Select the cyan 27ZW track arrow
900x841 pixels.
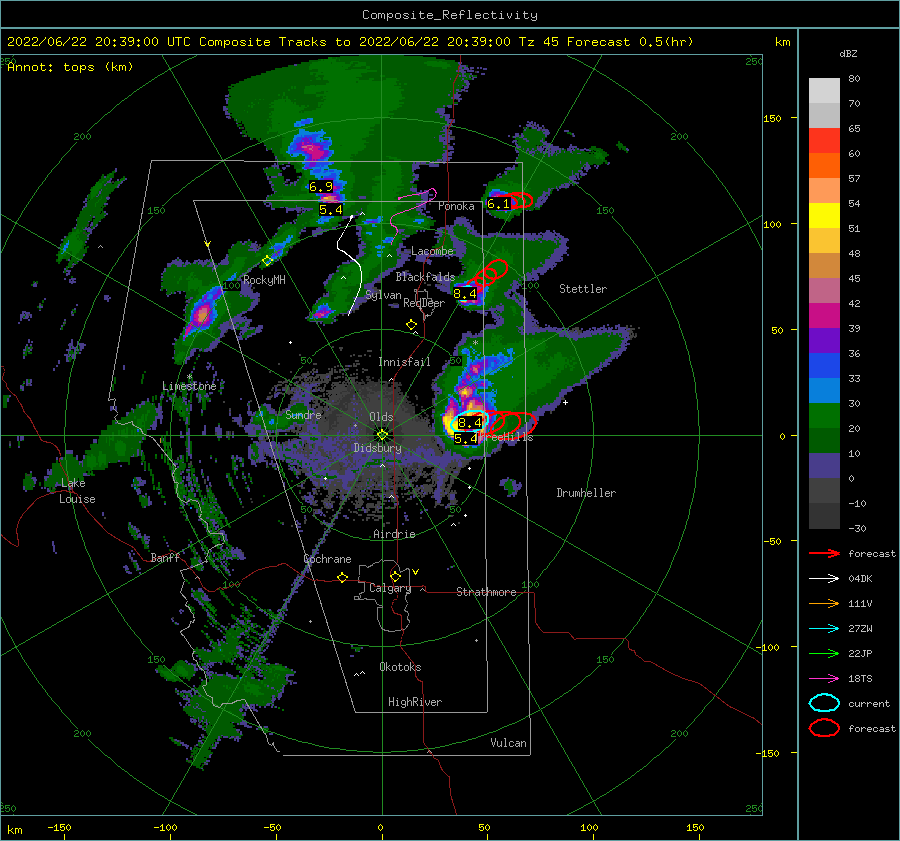coord(824,629)
